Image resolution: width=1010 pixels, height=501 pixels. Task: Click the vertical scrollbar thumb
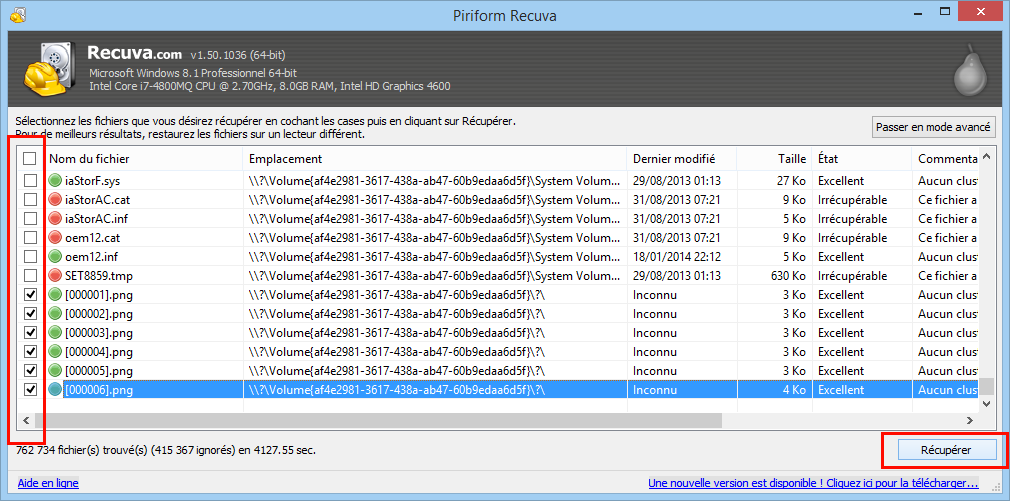click(x=987, y=385)
